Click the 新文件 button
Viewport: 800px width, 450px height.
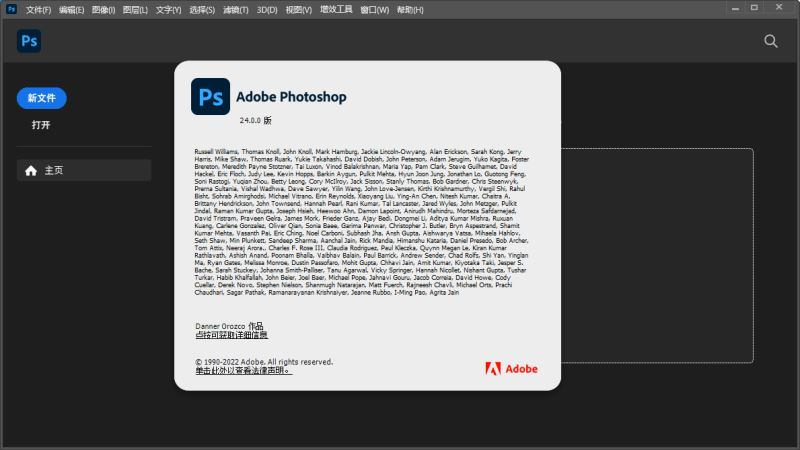point(42,98)
